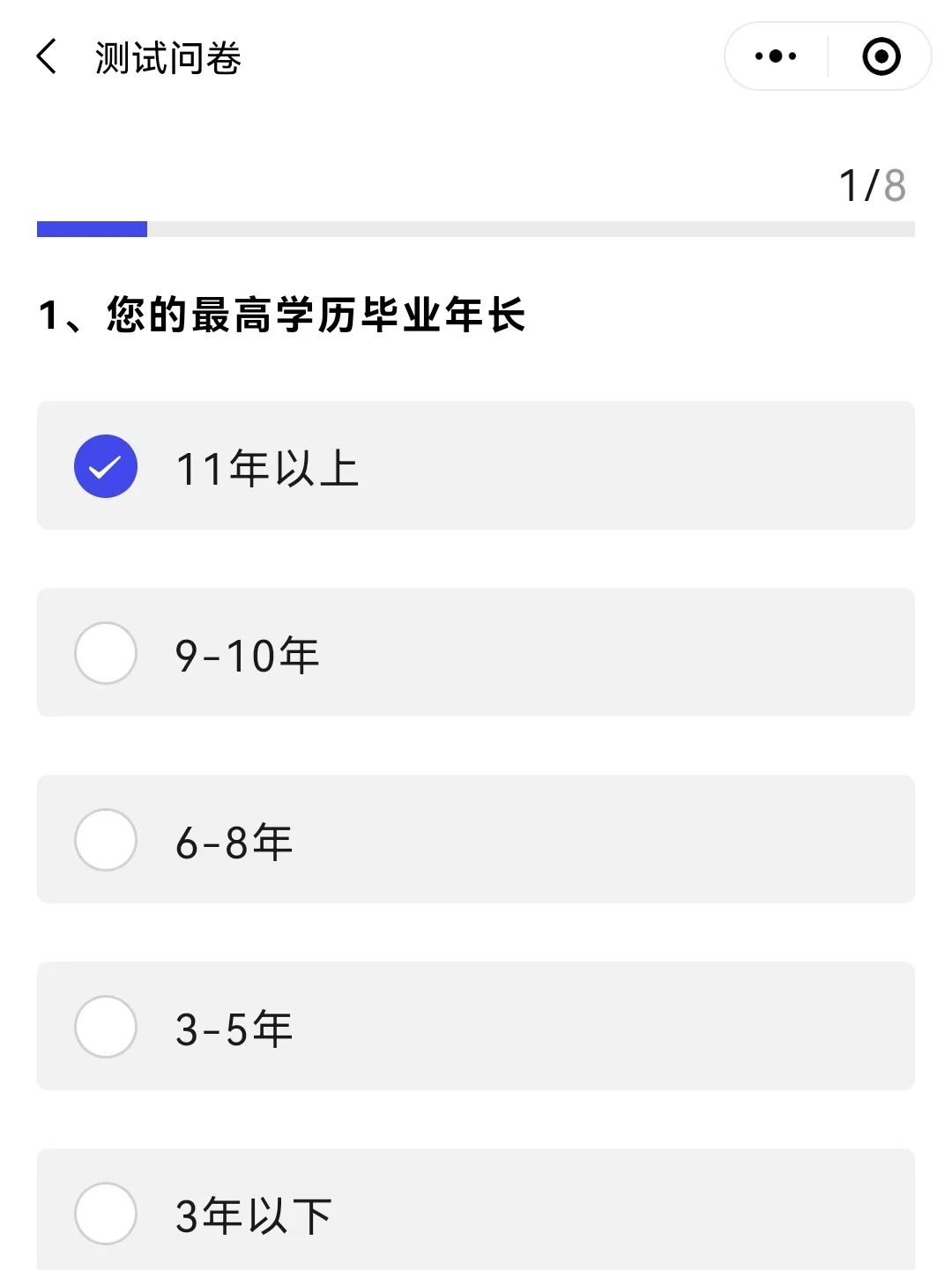The width and height of the screenshot is (952, 1270).
Task: Open the three-dot more menu
Action: pos(776,56)
